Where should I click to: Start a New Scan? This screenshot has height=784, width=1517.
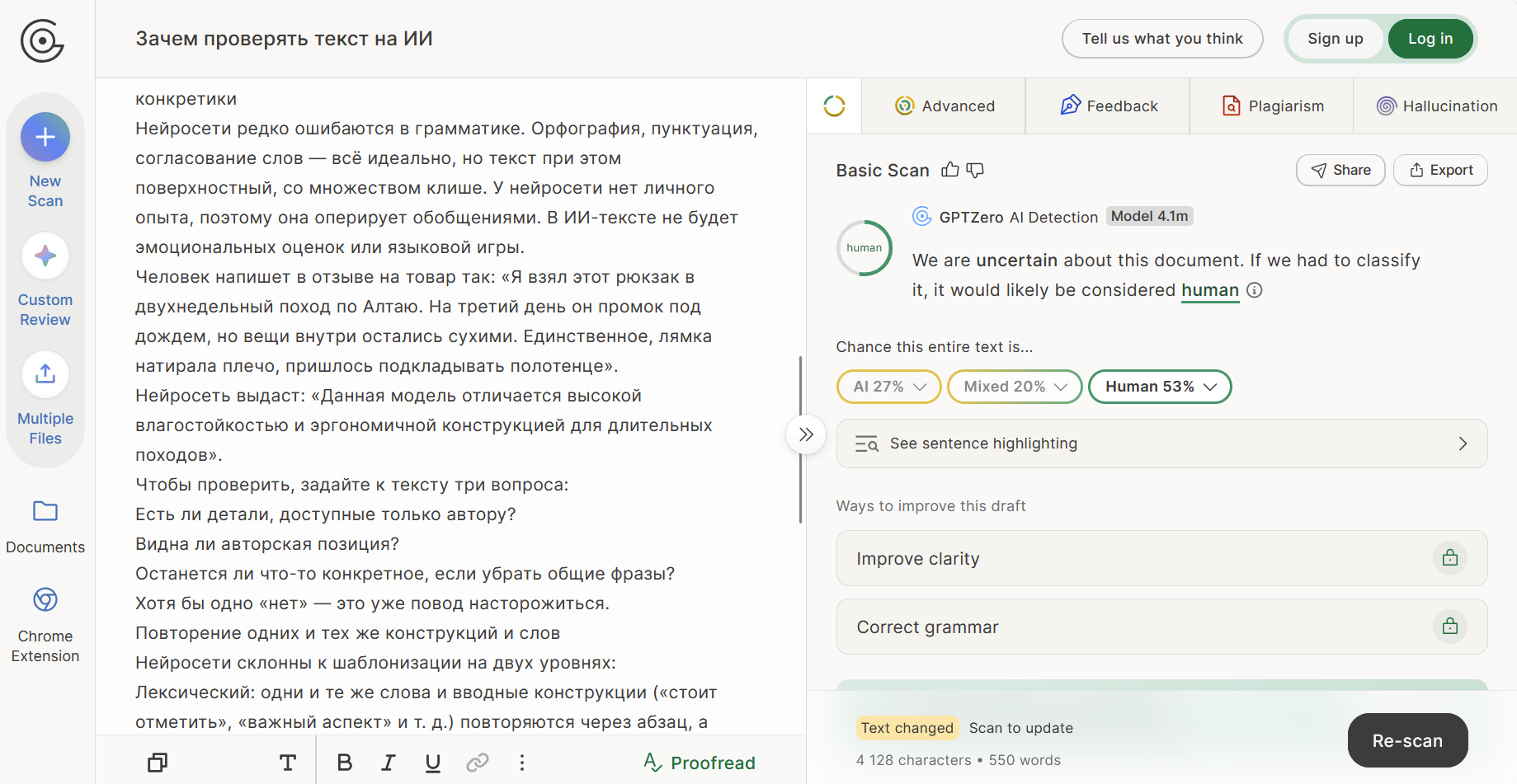45,161
